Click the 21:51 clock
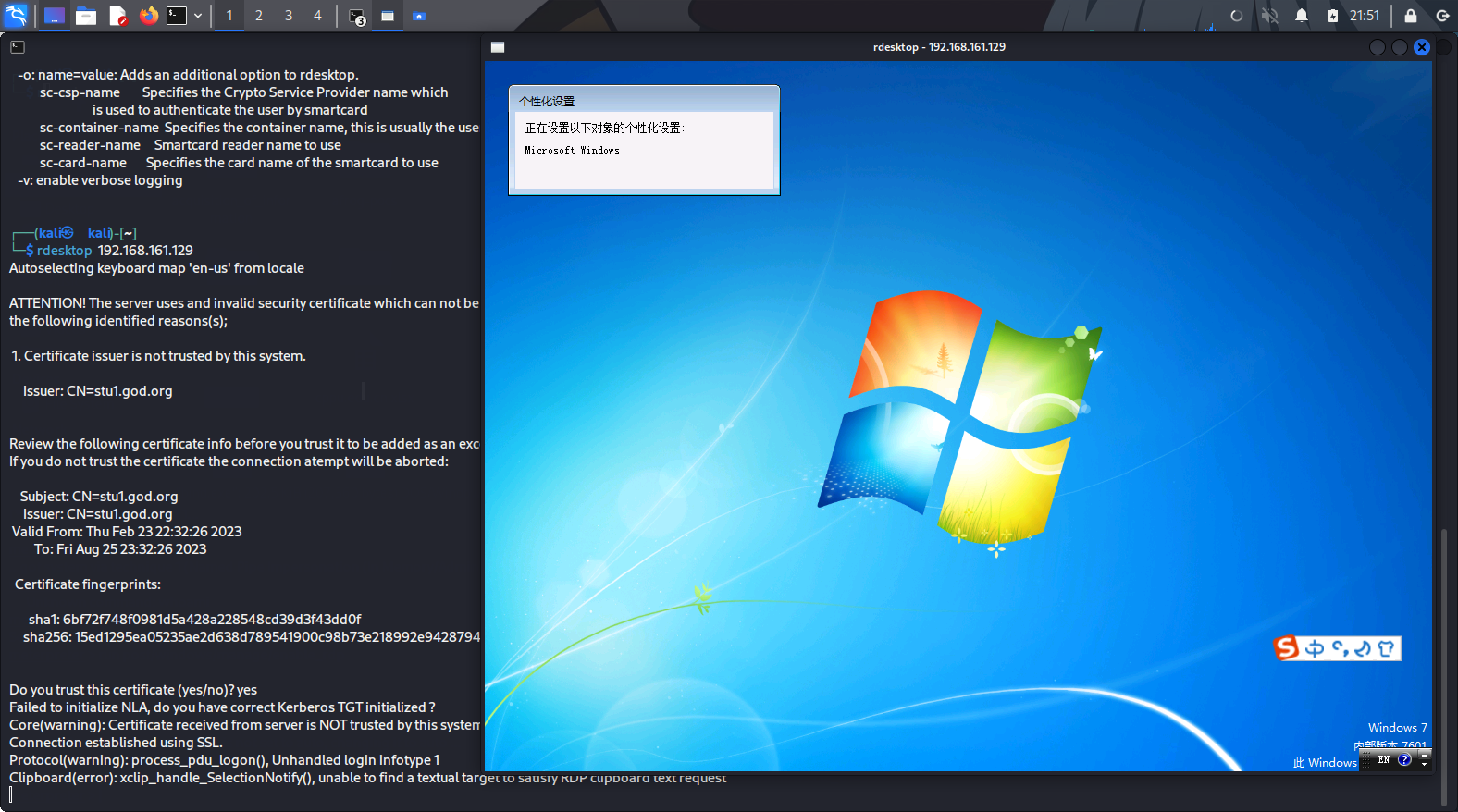 pyautogui.click(x=1364, y=16)
